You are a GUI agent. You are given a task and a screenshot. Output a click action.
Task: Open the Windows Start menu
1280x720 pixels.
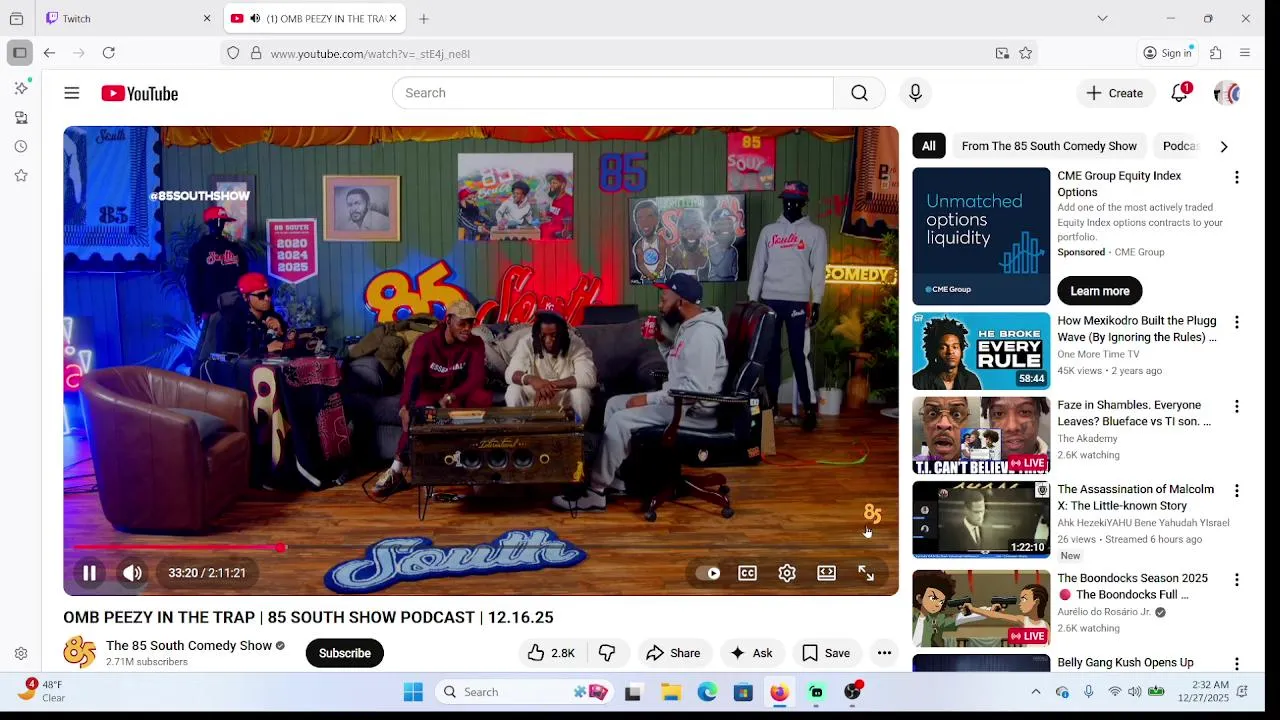413,692
